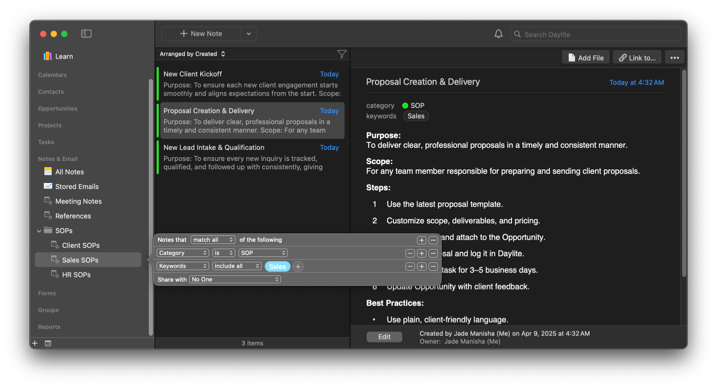Remove a rule with minus on the 'Notes that' row
This screenshot has height=388, width=717.
[433, 240]
